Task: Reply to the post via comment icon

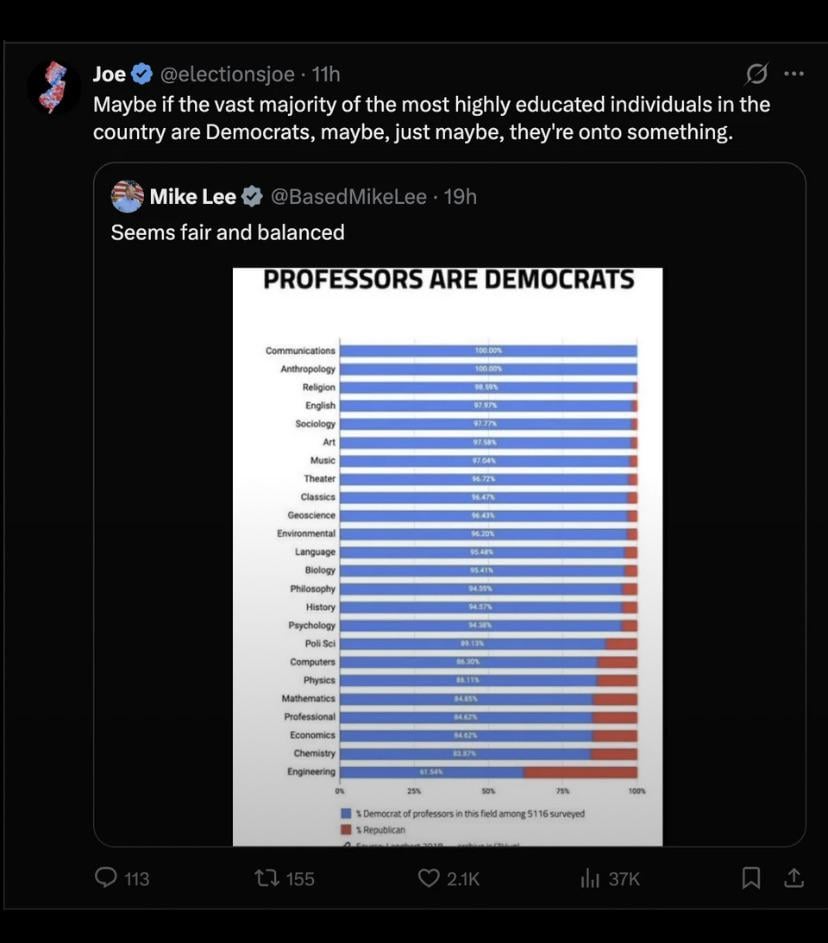Action: coord(107,878)
